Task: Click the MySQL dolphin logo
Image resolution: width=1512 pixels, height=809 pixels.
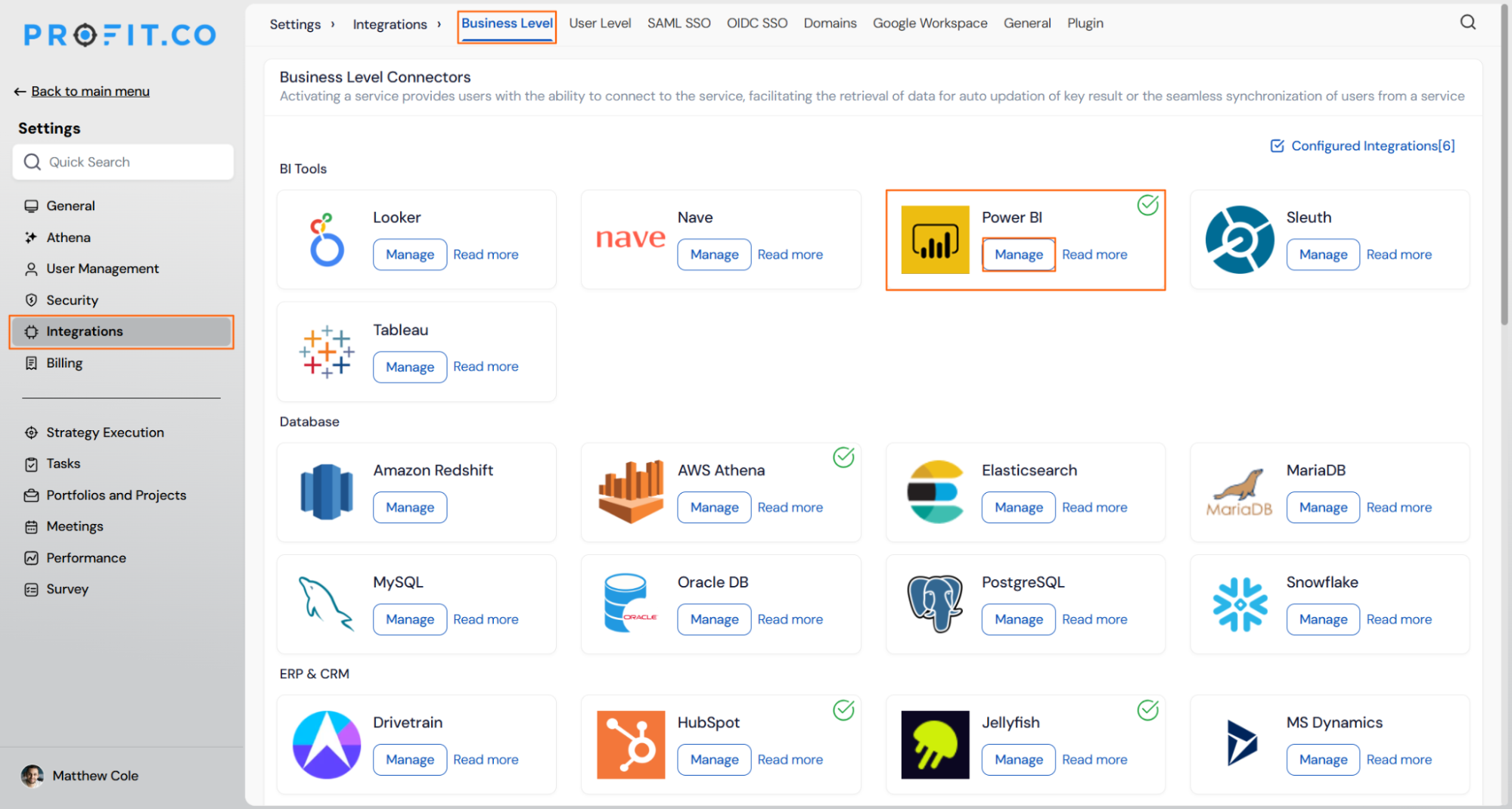Action: click(x=327, y=604)
